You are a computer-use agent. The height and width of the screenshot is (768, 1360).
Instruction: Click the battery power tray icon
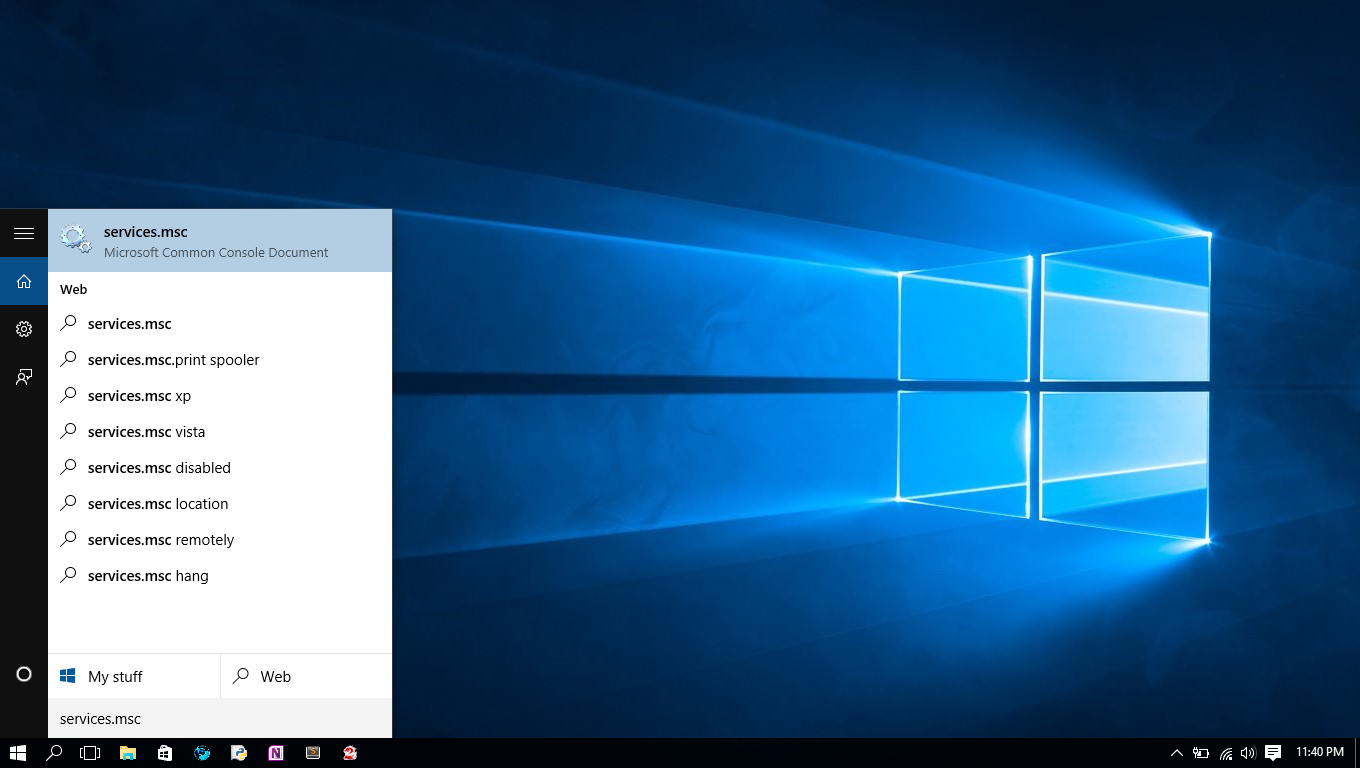pos(1201,753)
